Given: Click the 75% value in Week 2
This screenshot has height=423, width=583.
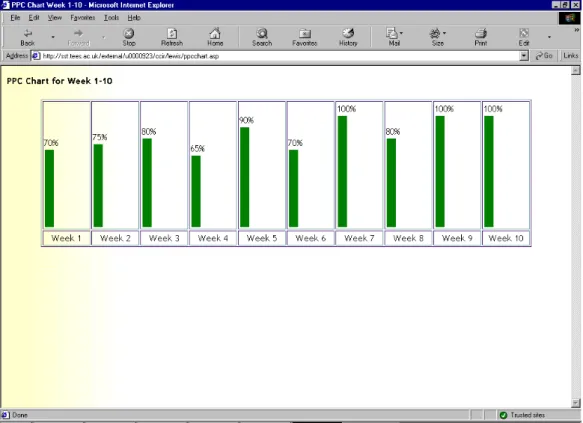Looking at the screenshot, I should click(100, 138).
